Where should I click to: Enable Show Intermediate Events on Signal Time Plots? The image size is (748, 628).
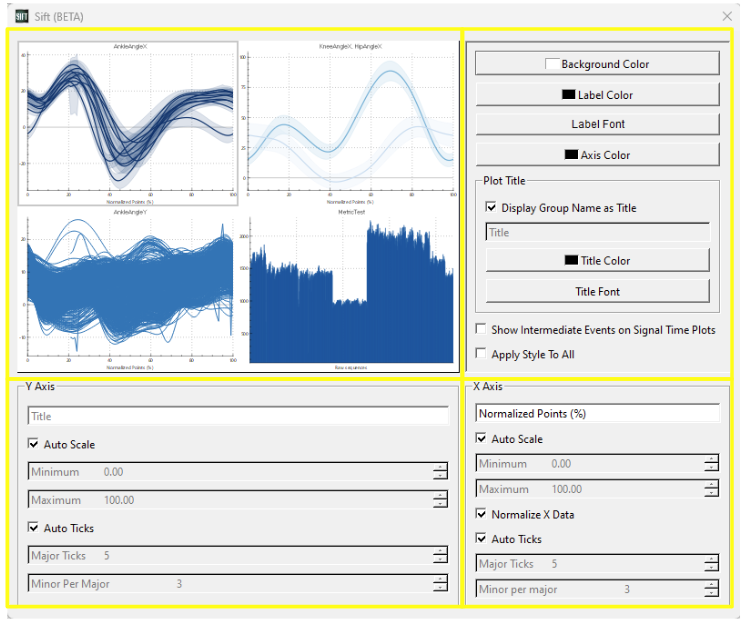click(482, 329)
